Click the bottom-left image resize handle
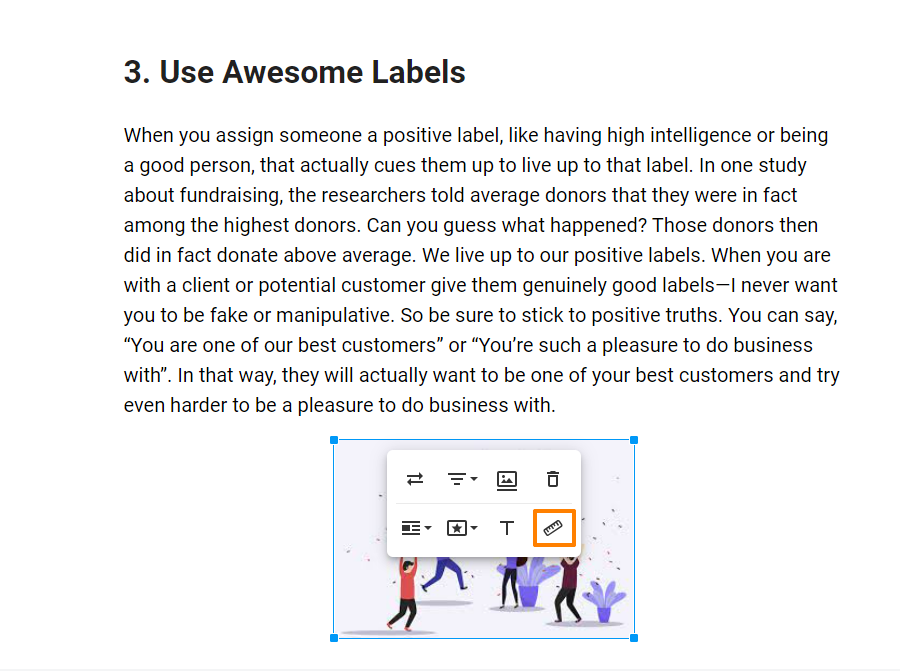Viewport: 900px width, 671px height. point(334,638)
